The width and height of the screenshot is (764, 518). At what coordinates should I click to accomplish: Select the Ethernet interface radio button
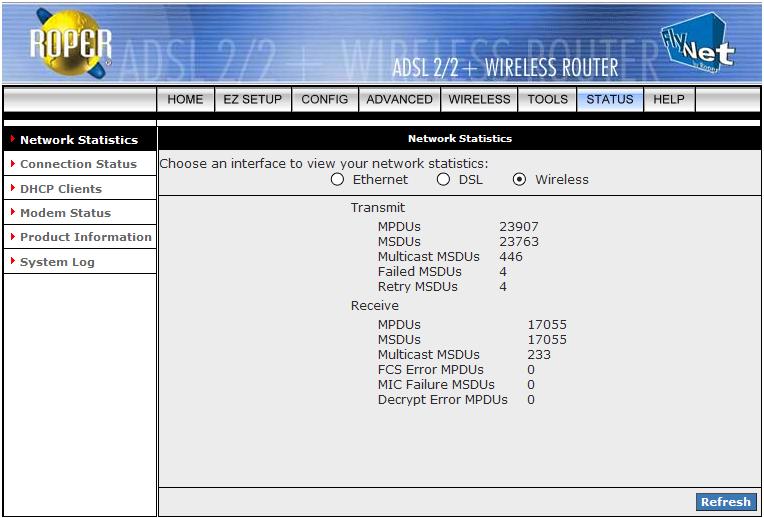pyautogui.click(x=337, y=180)
